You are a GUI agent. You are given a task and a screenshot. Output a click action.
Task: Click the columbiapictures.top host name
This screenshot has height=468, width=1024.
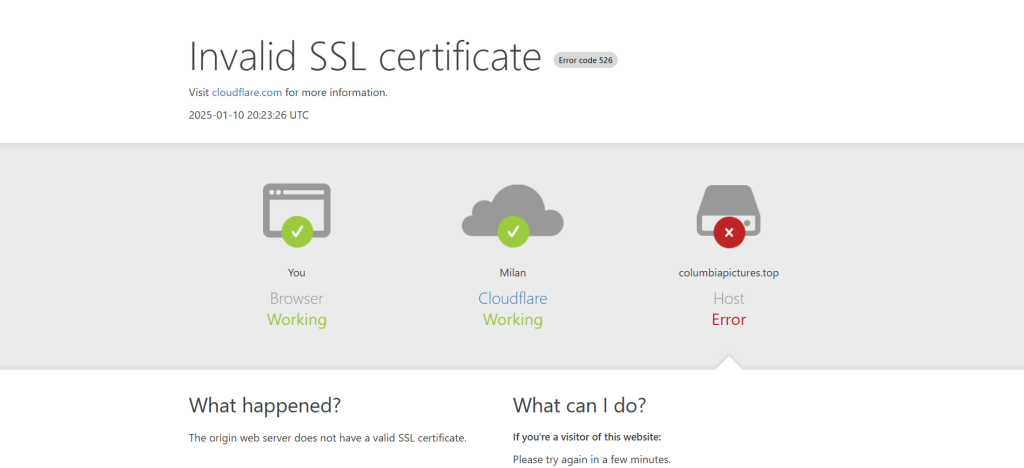click(x=729, y=273)
